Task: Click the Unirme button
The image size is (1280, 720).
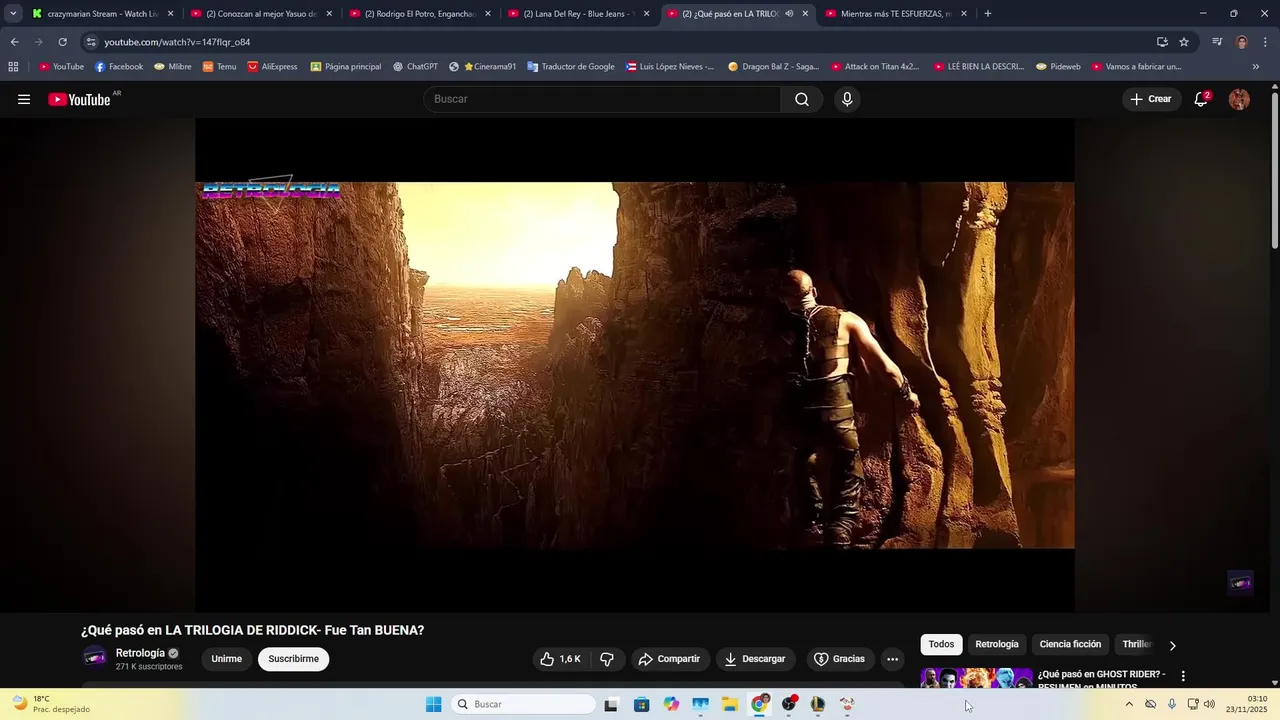Action: 227,659
